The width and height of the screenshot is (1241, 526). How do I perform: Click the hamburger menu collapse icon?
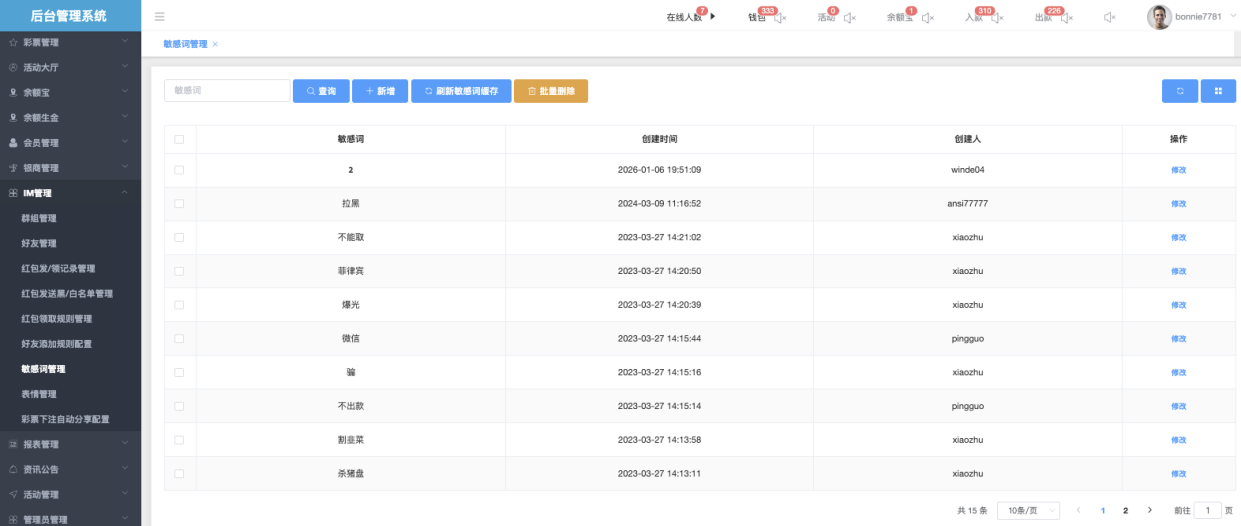point(160,17)
